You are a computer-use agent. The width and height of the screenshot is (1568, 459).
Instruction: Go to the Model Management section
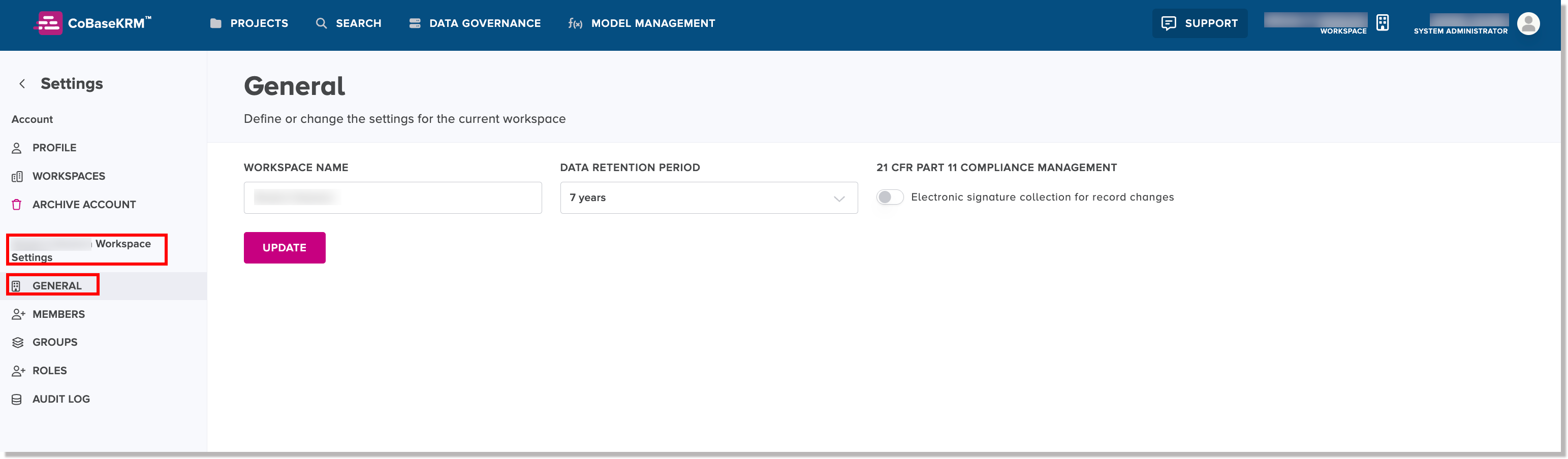click(641, 23)
